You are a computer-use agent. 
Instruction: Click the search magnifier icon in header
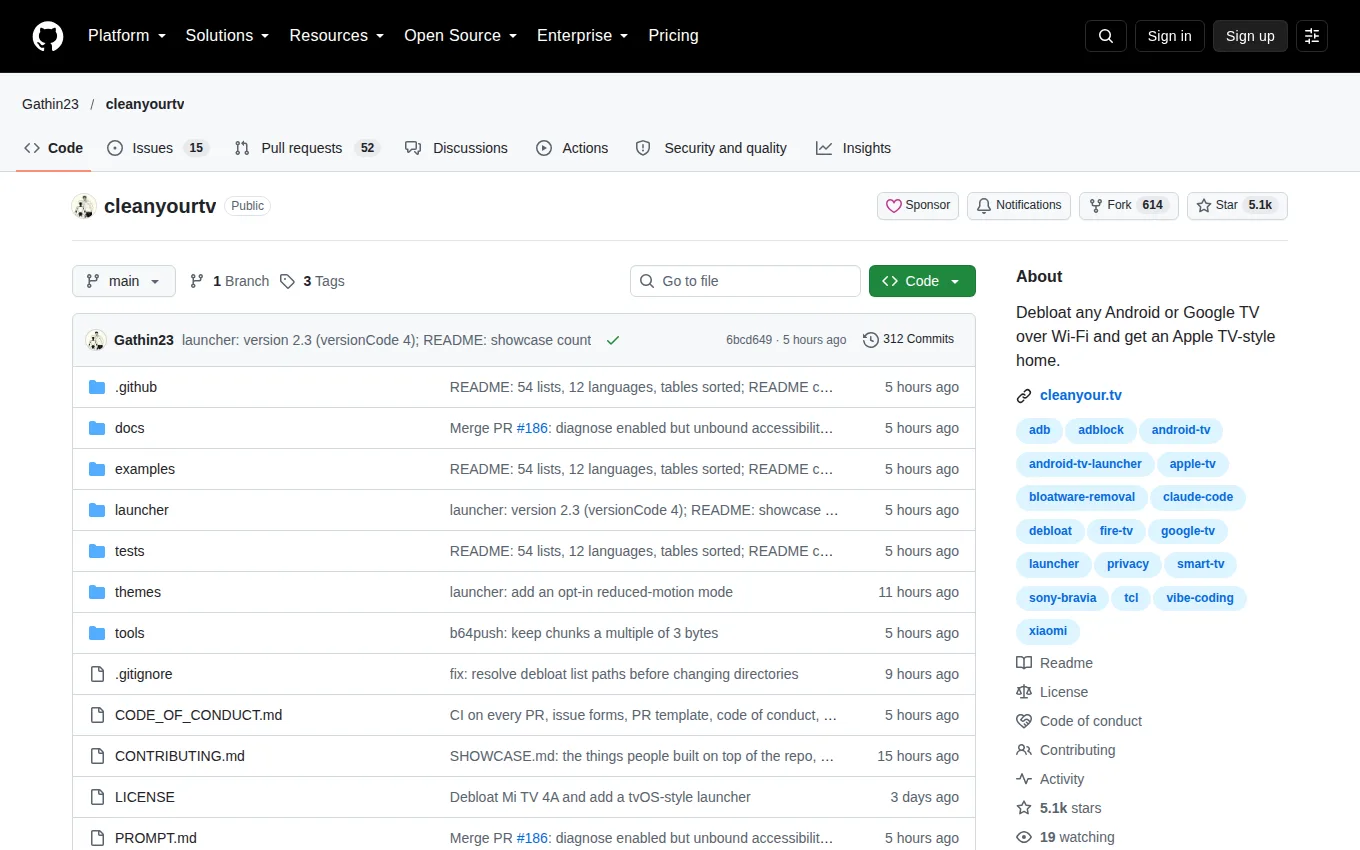coord(1106,36)
